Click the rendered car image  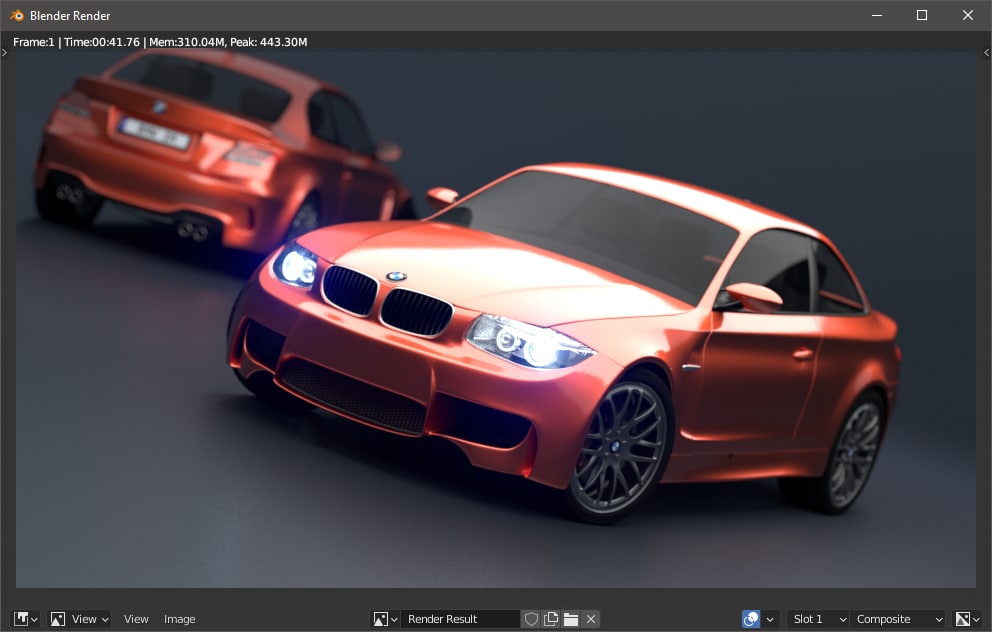[x=495, y=319]
